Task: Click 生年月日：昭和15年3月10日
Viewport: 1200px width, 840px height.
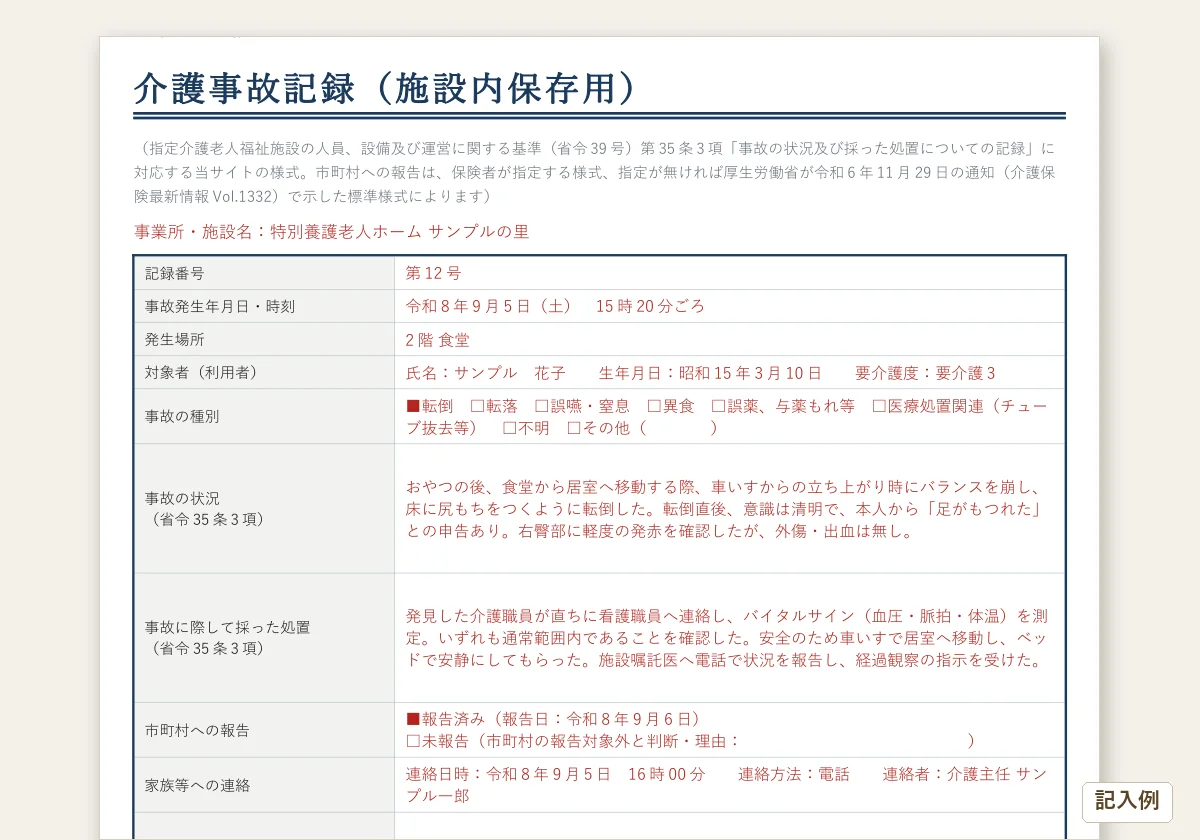Action: 709,373
